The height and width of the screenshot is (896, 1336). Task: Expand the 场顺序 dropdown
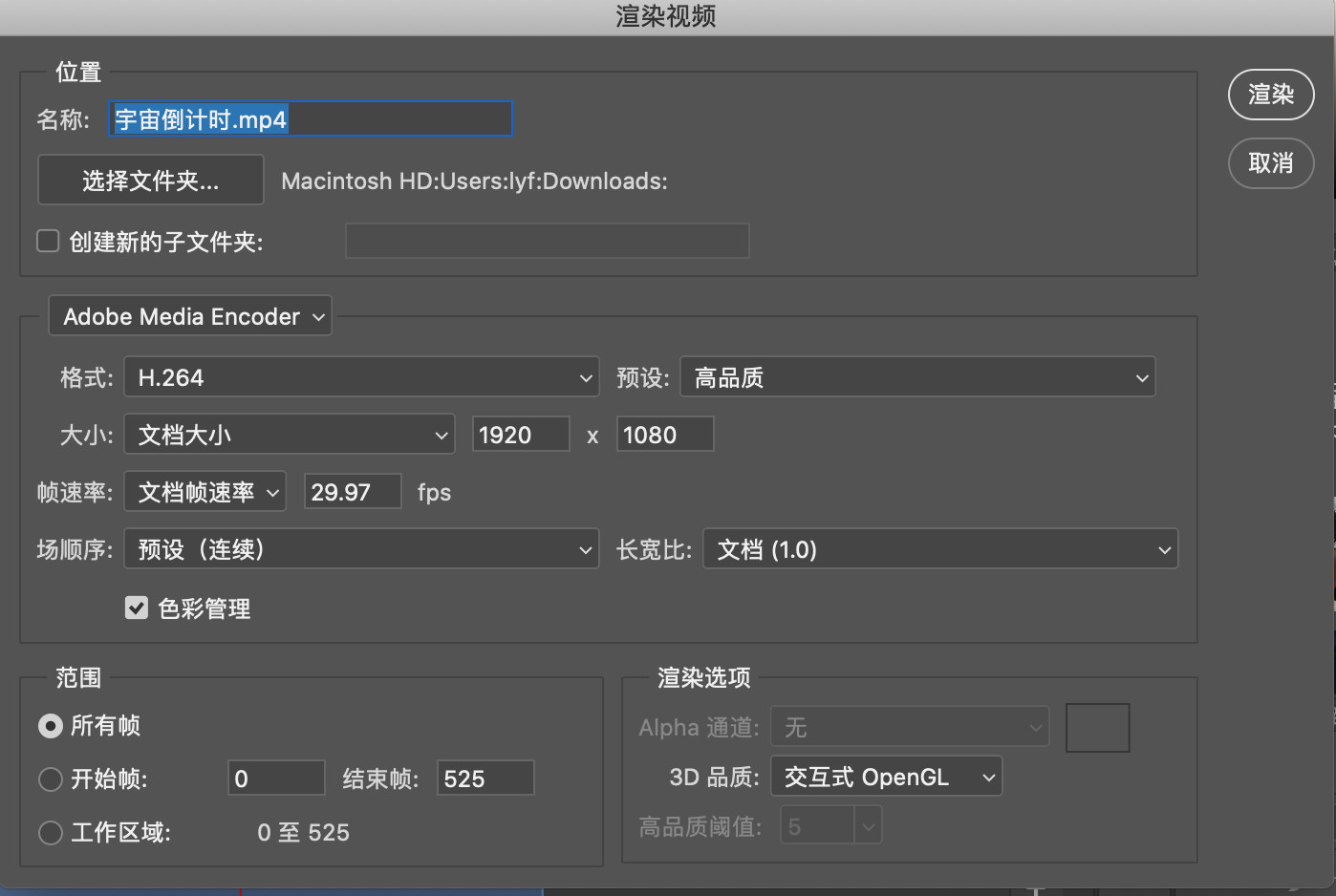click(x=361, y=549)
